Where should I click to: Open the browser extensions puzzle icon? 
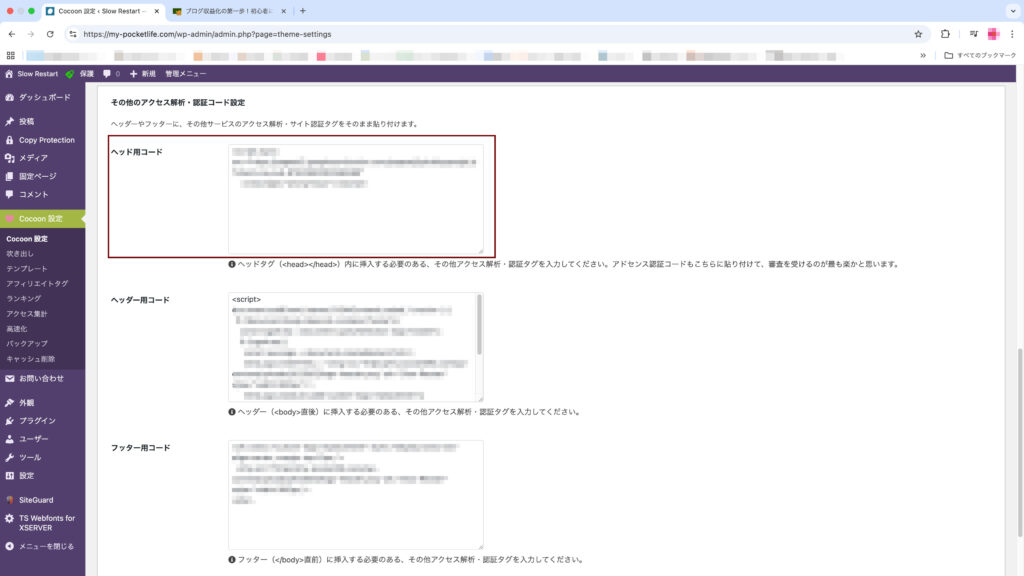pos(945,34)
